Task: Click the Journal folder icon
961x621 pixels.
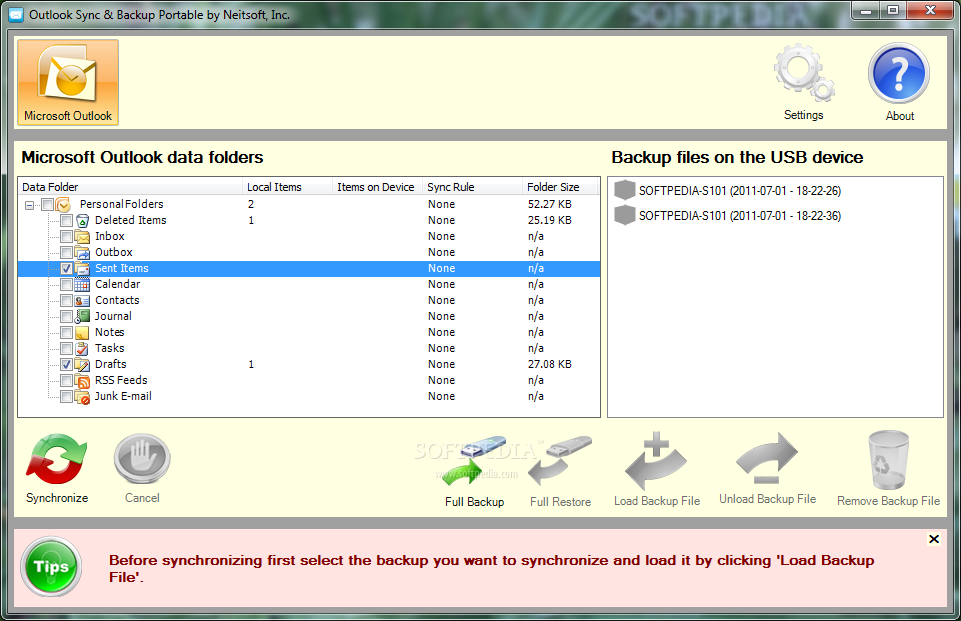Action: pos(82,316)
